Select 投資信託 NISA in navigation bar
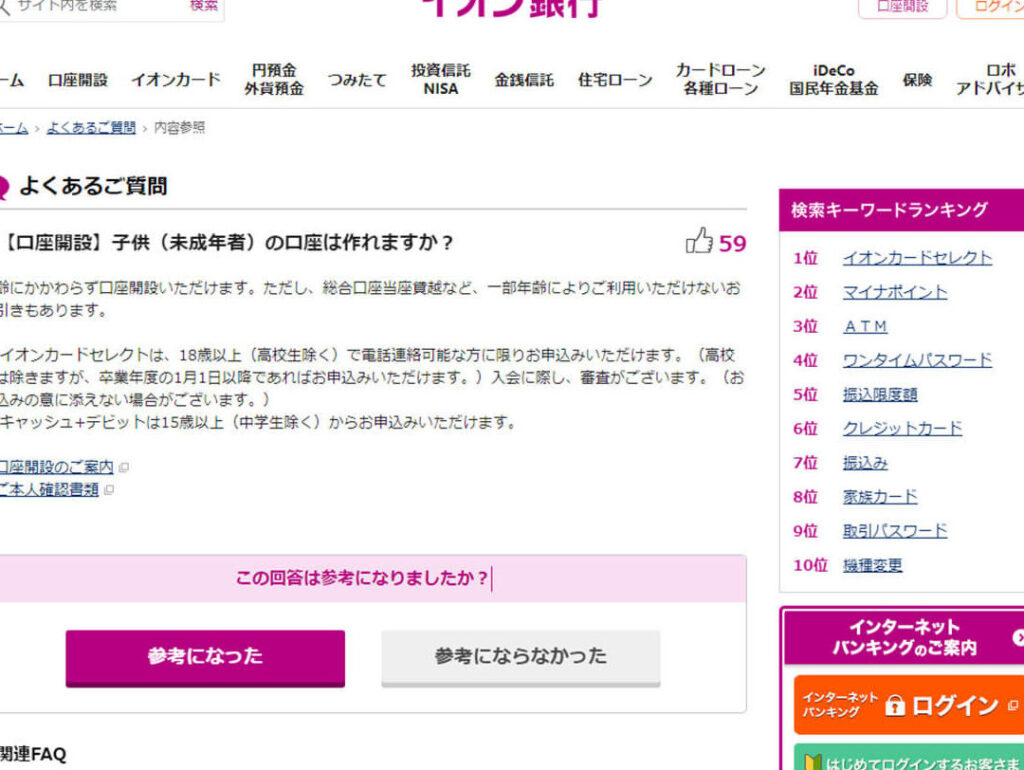The width and height of the screenshot is (1024, 770). [440, 80]
